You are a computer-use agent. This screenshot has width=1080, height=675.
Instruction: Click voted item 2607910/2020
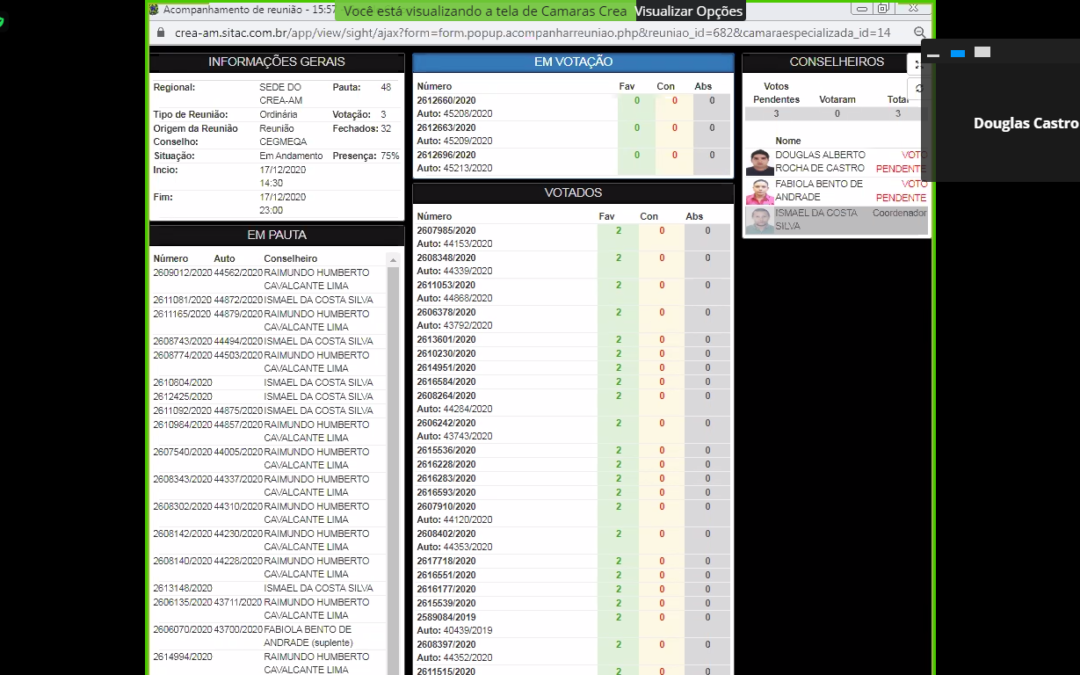[x=446, y=506]
